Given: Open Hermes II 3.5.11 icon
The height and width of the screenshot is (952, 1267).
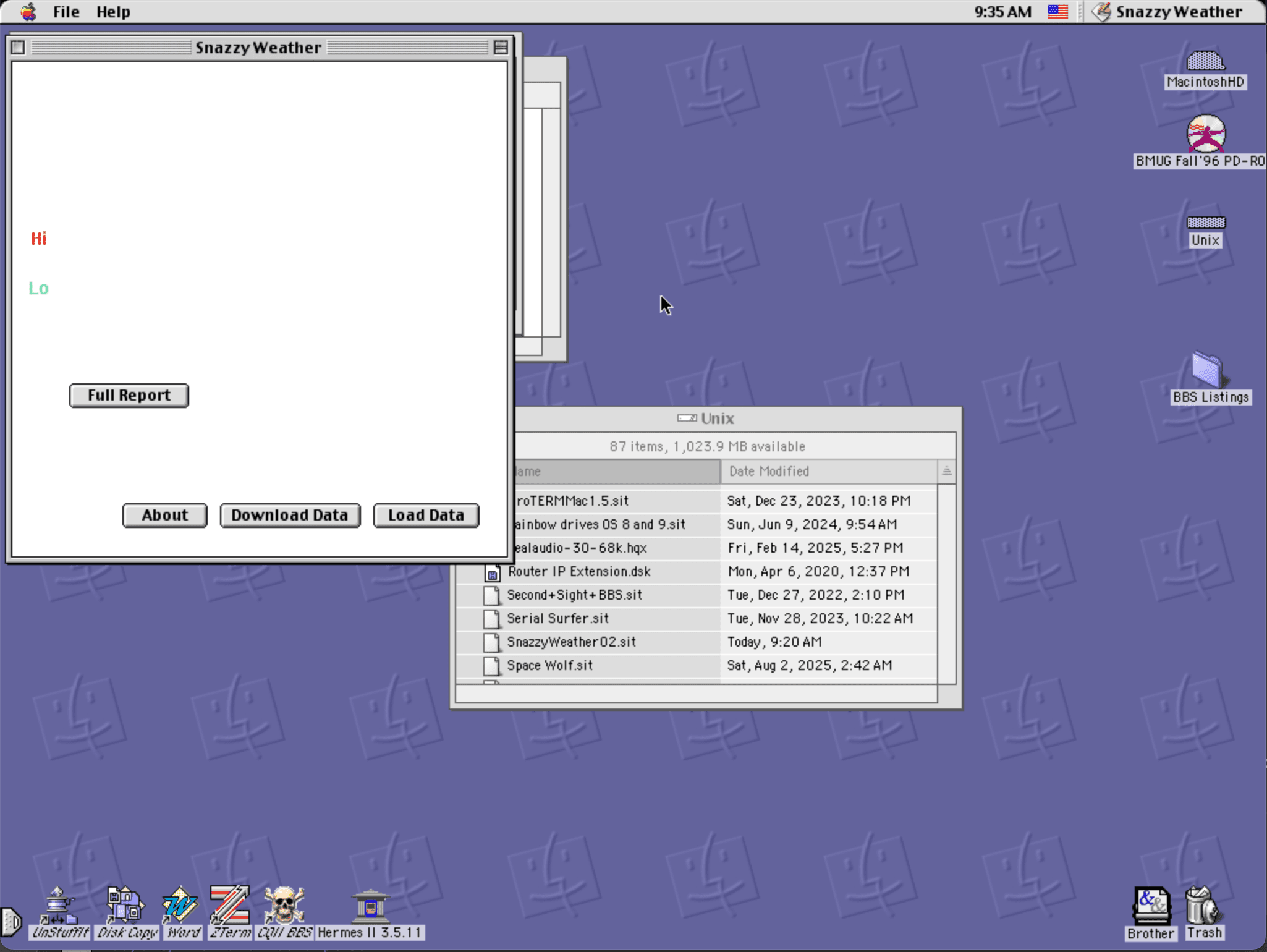Looking at the screenshot, I should click(x=370, y=907).
